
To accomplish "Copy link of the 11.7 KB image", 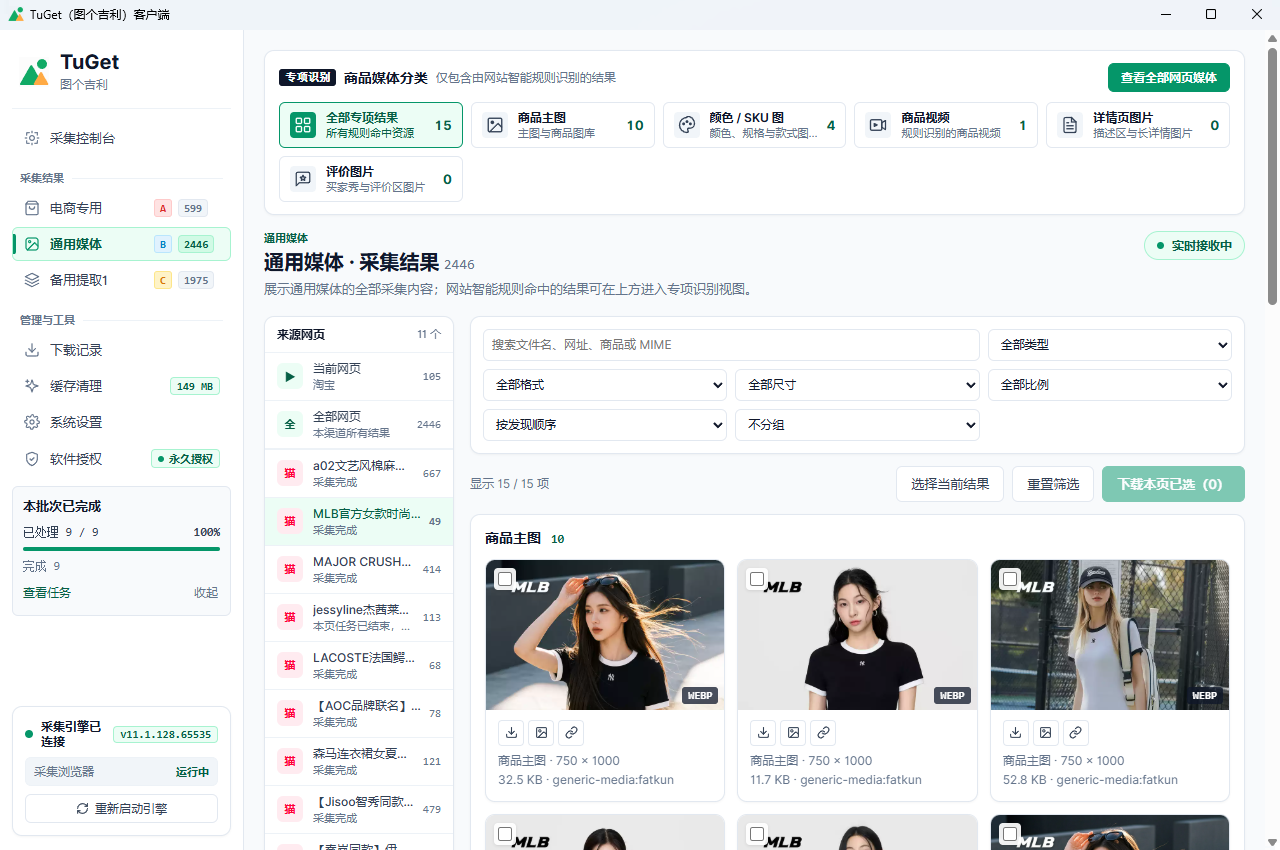I will (x=823, y=732).
